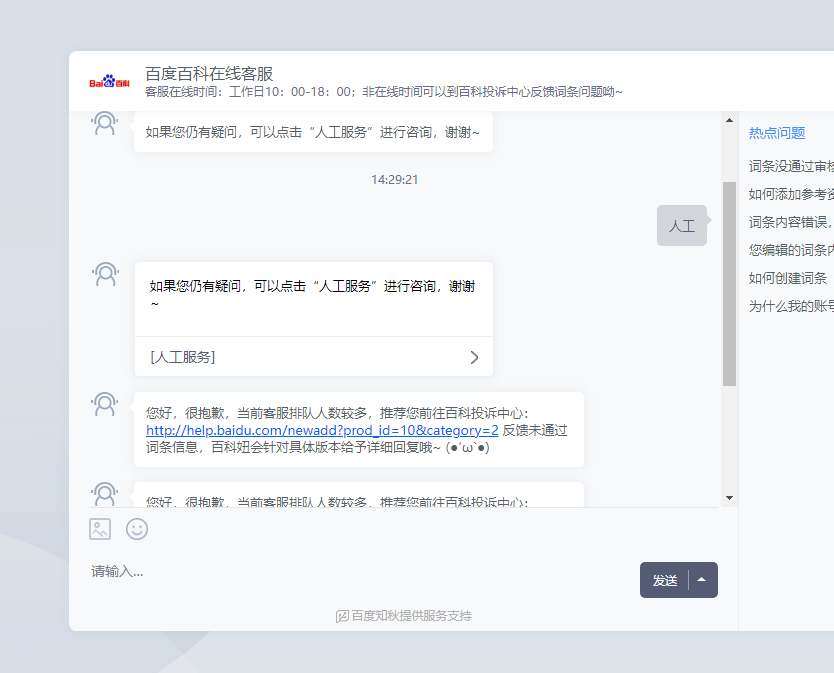Screen dimensions: 834x673
Task: Open the [人工服务] option
Action: click(314, 357)
